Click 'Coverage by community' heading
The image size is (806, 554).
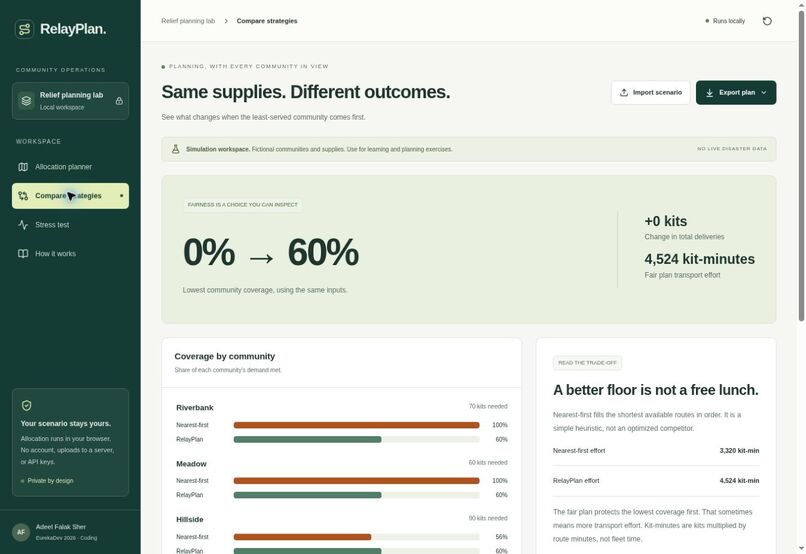[x=225, y=356]
